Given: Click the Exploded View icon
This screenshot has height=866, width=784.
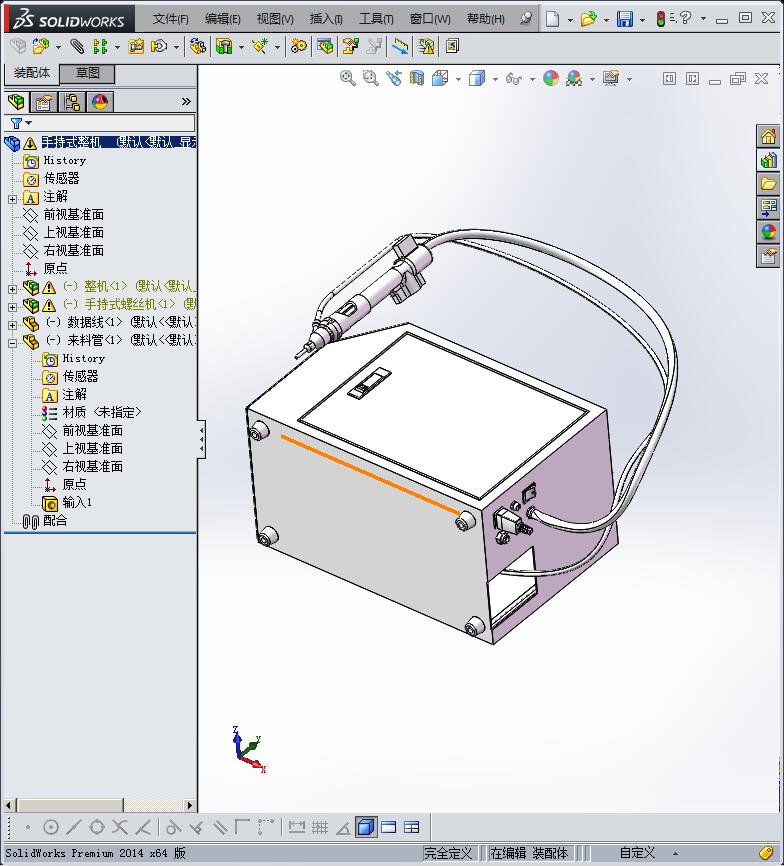Looking at the screenshot, I should pos(351,46).
